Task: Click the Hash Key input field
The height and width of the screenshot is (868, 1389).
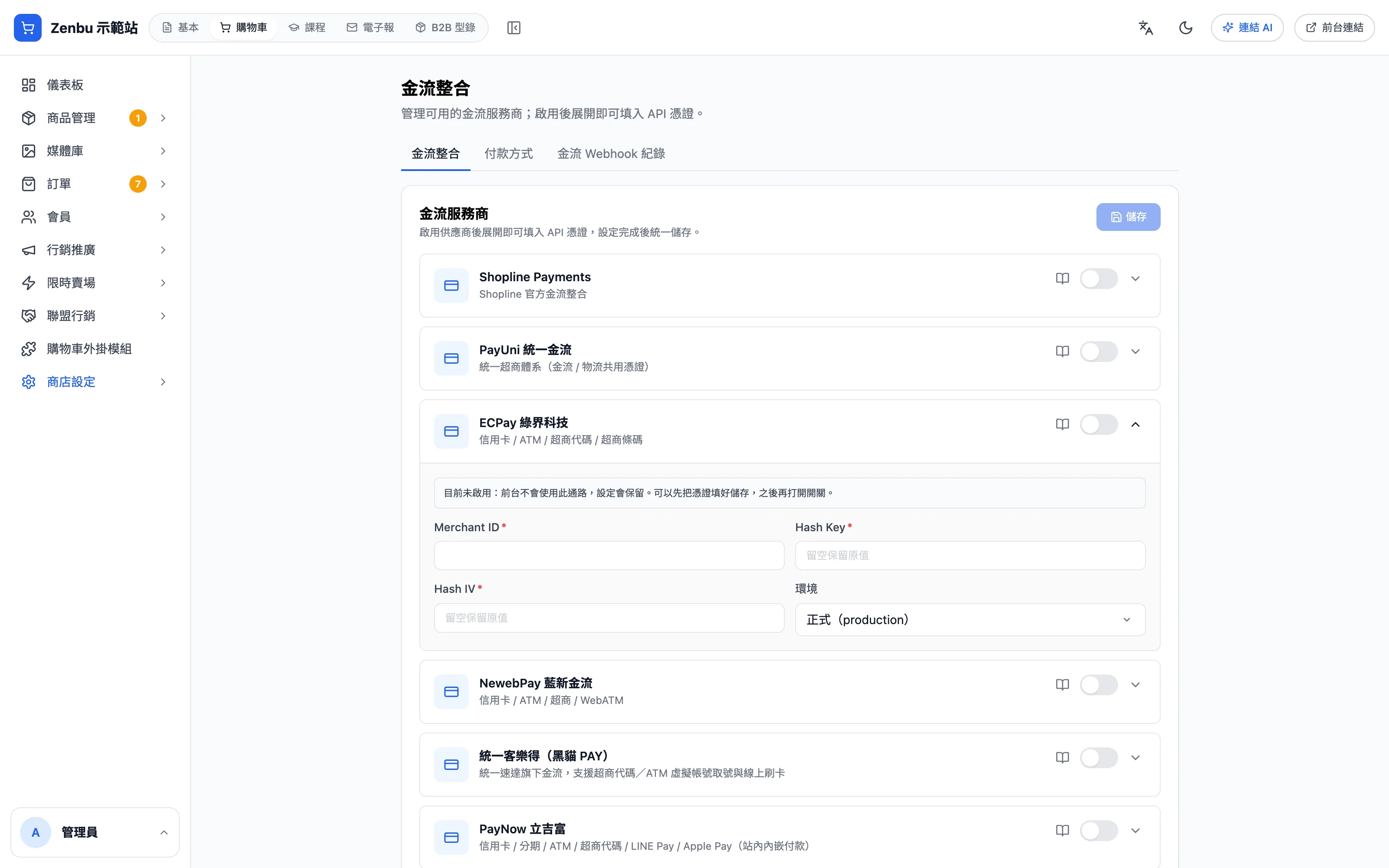Action: [x=970, y=555]
